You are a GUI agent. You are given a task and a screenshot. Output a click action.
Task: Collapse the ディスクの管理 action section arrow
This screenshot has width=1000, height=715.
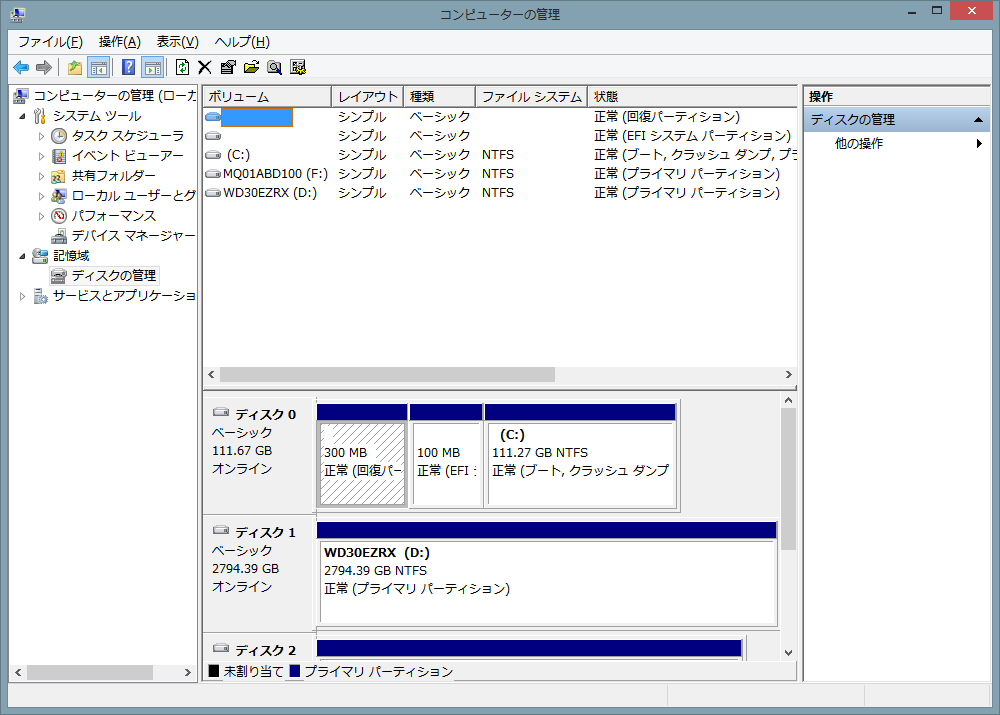pyautogui.click(x=978, y=120)
